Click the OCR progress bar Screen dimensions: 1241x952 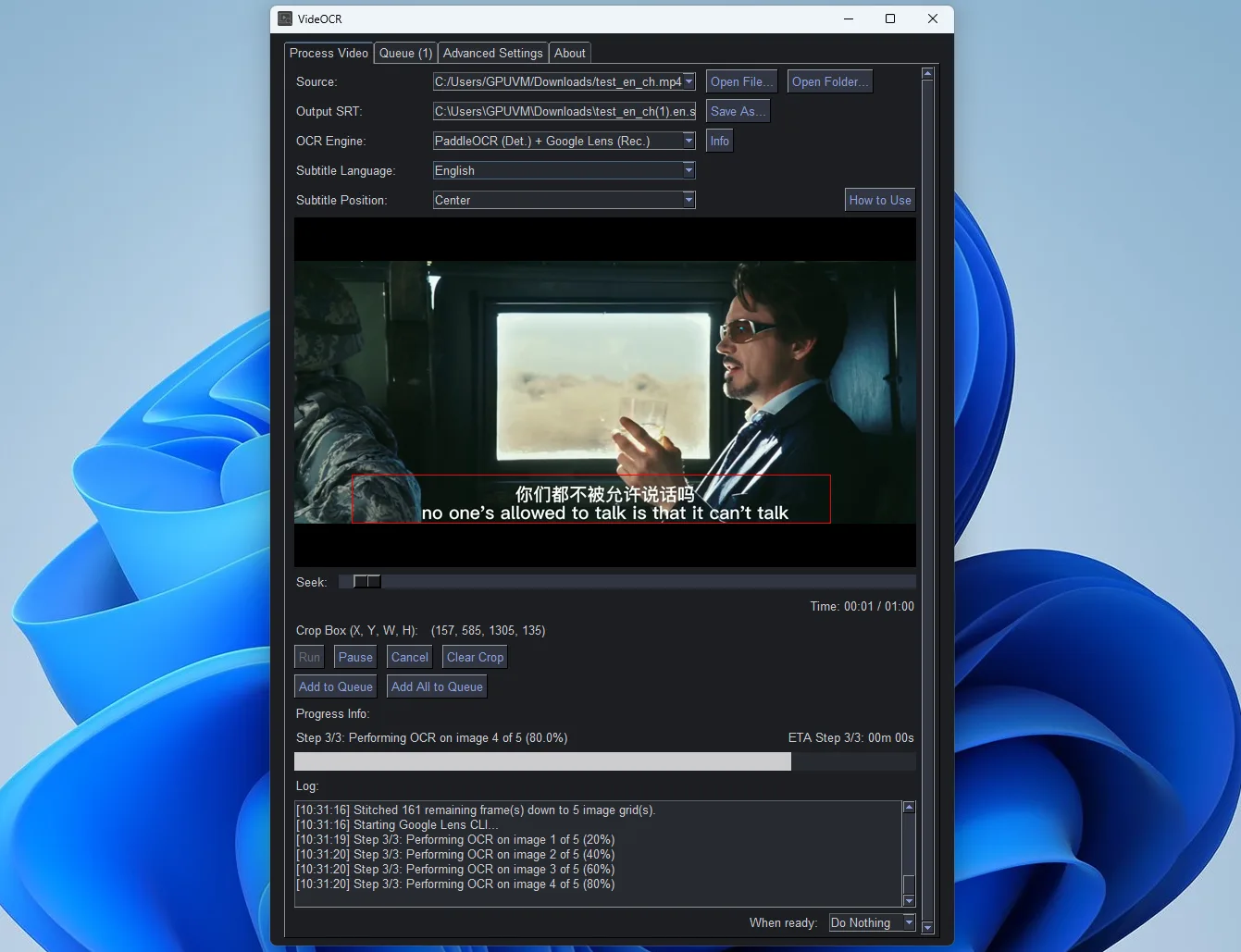605,761
